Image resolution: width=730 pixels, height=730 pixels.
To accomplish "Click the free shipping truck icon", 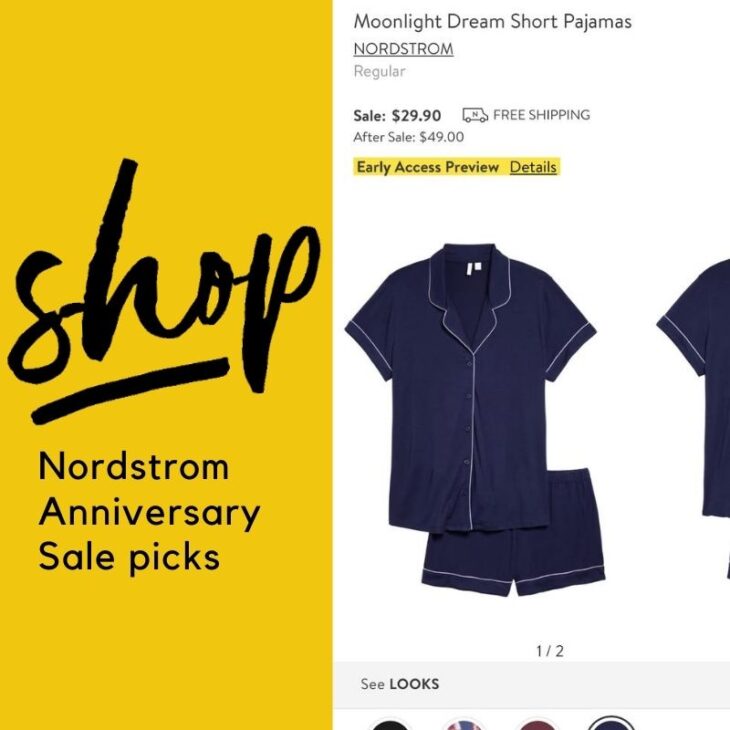I will (475, 115).
